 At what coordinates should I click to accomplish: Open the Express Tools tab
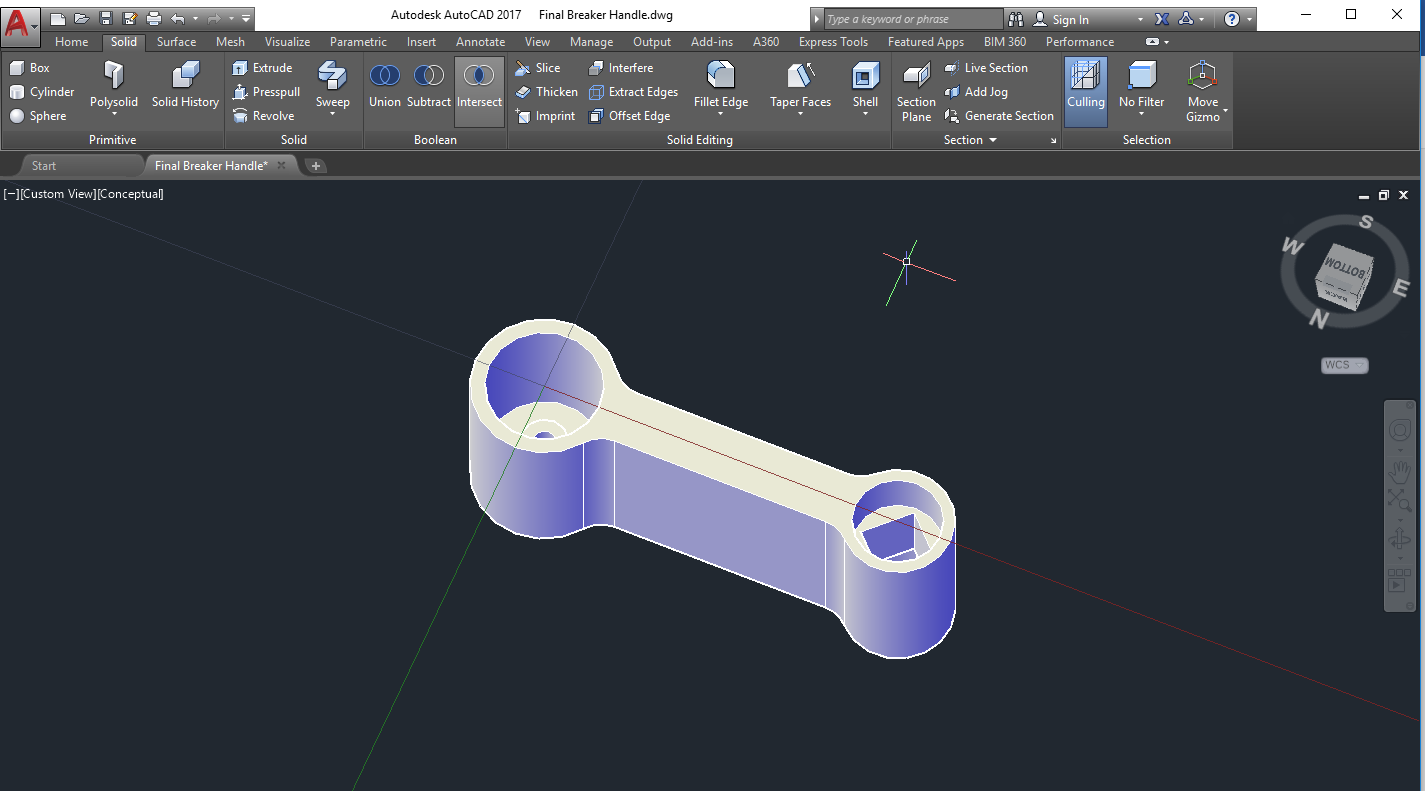(833, 42)
